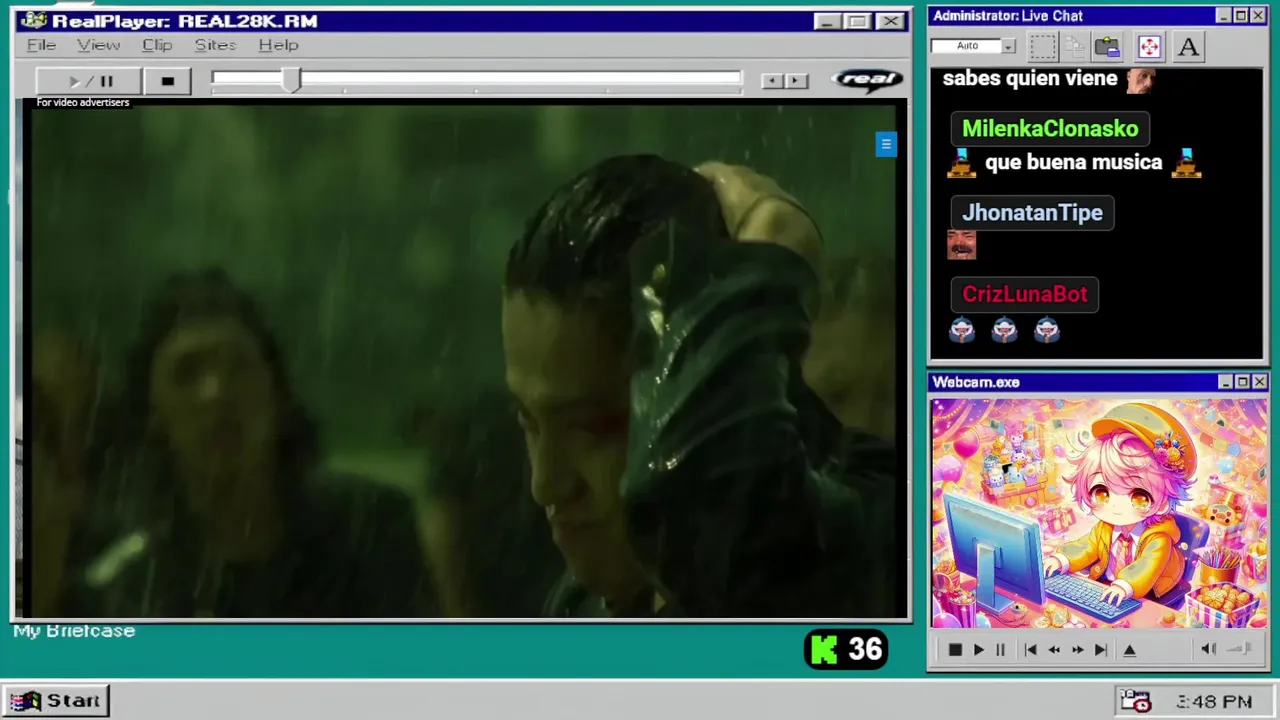Open the Clip menu in RealPlayer
The image size is (1280, 720).
pyautogui.click(x=157, y=45)
